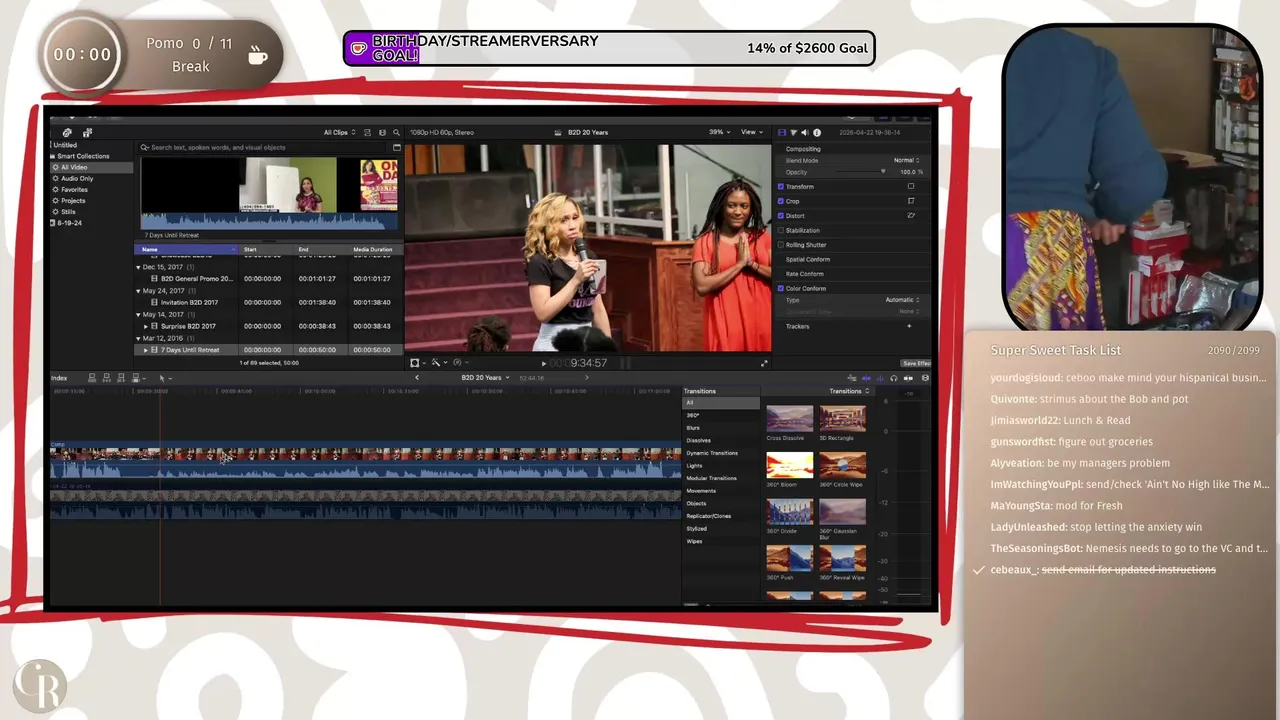Enable Stabilization checkbox
Image resolution: width=1280 pixels, height=720 pixels.
coord(781,230)
